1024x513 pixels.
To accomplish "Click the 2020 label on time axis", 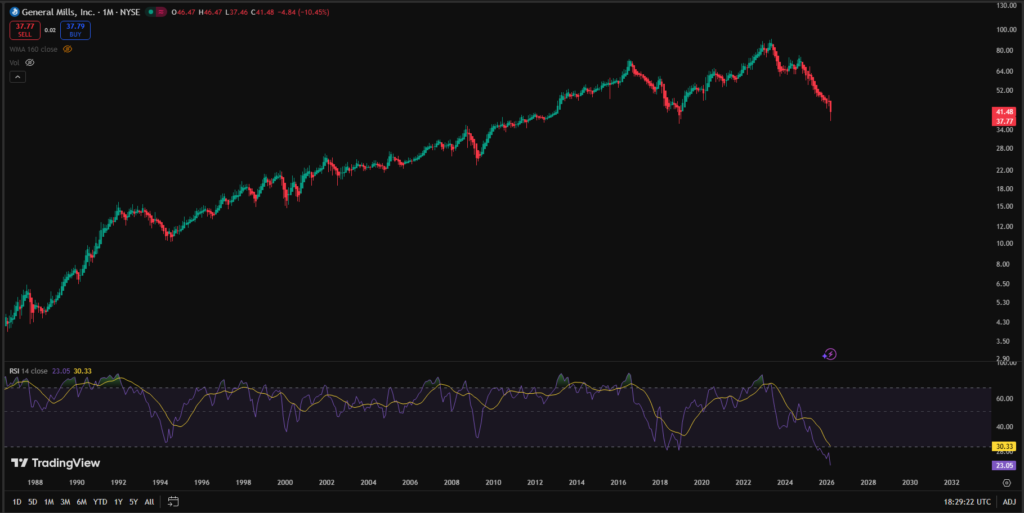I will pos(701,483).
